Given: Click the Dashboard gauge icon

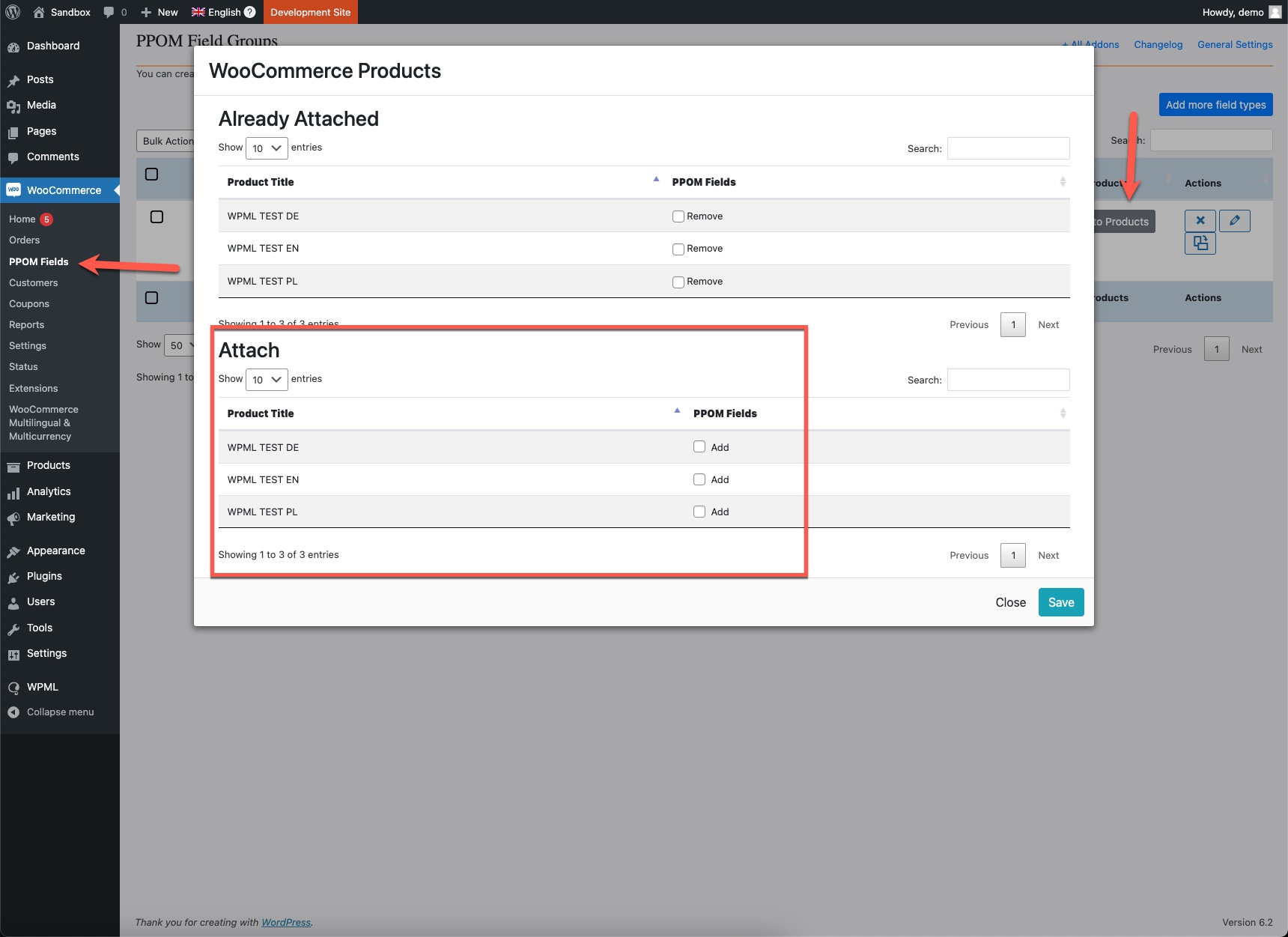Looking at the screenshot, I should pos(13,46).
